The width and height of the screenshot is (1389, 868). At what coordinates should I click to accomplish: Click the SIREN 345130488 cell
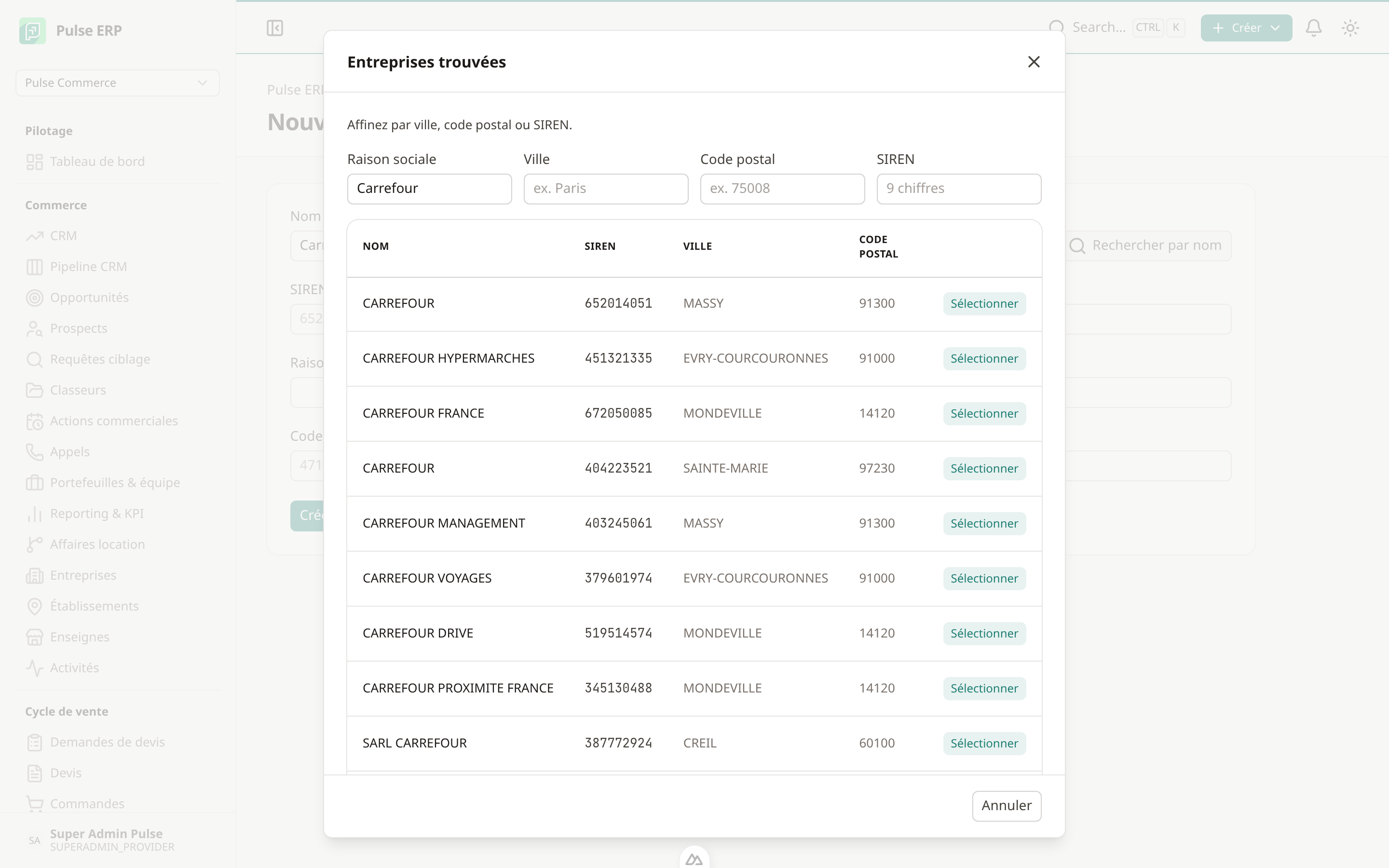pos(618,688)
